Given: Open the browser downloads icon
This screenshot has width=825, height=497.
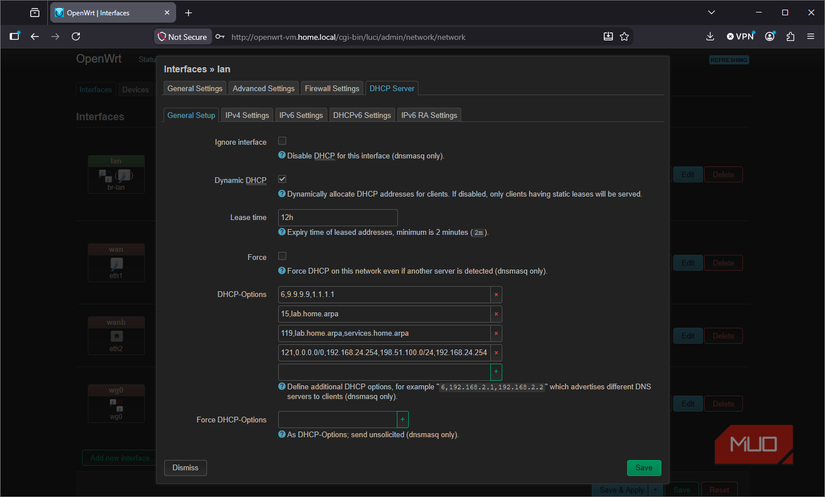Looking at the screenshot, I should [x=710, y=37].
